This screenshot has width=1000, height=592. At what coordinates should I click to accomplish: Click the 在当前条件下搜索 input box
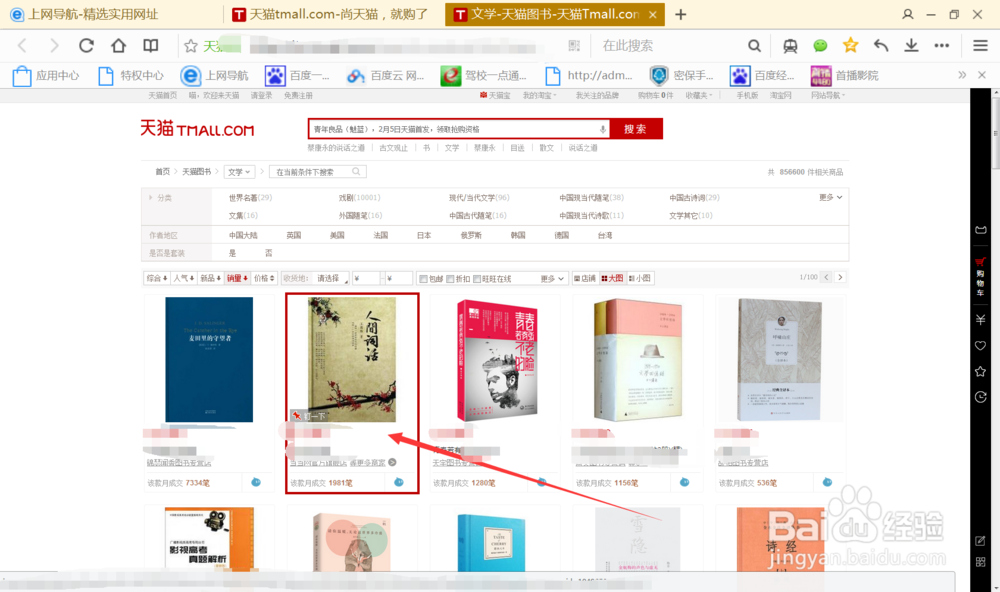coord(318,172)
